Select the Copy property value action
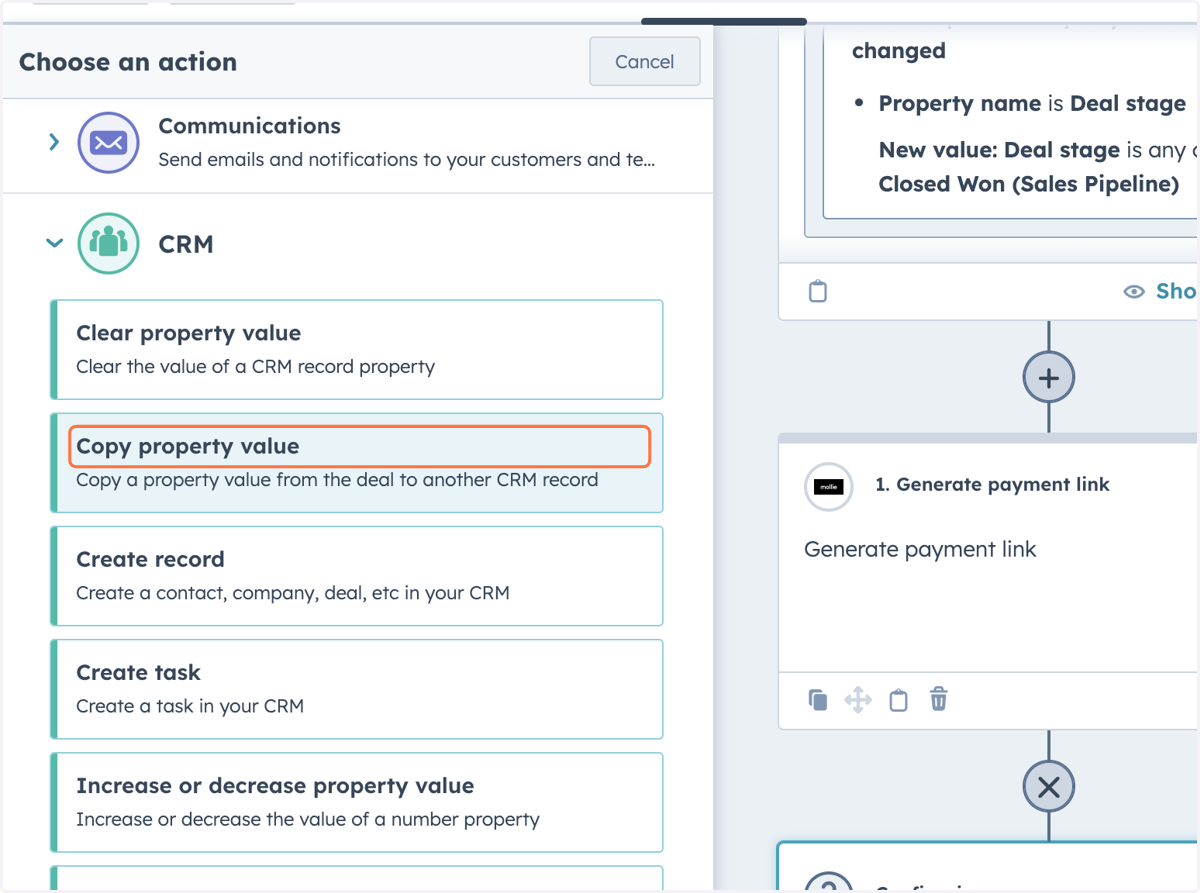1200x893 pixels. 357,463
